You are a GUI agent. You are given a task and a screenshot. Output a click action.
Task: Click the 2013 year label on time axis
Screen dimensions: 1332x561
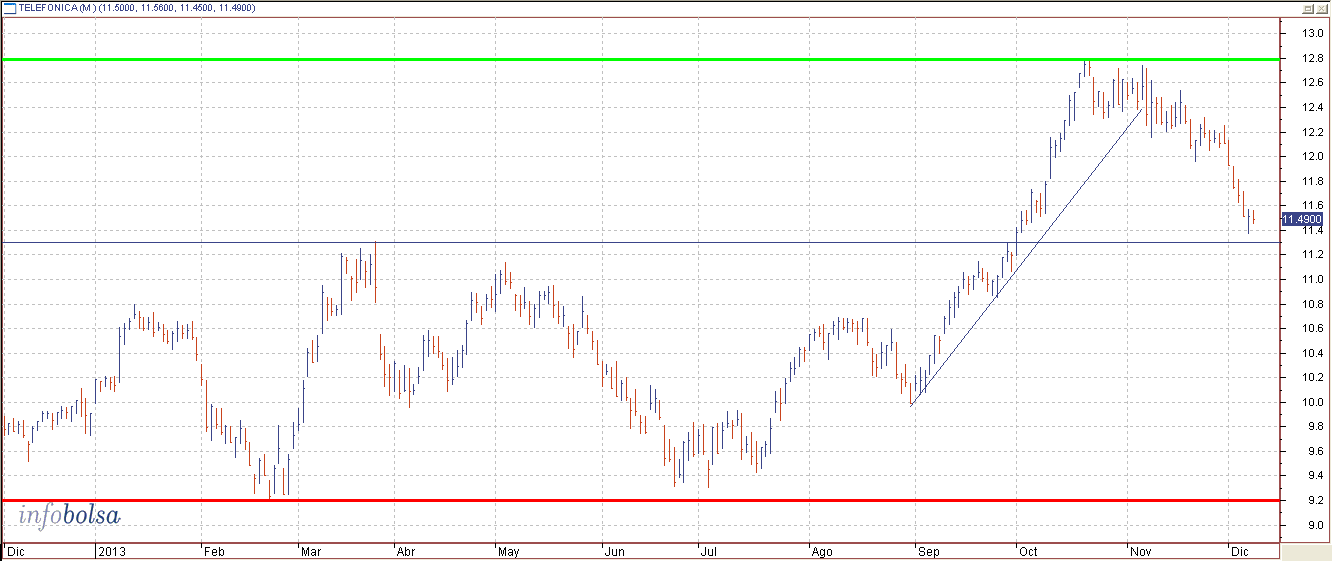(110, 551)
